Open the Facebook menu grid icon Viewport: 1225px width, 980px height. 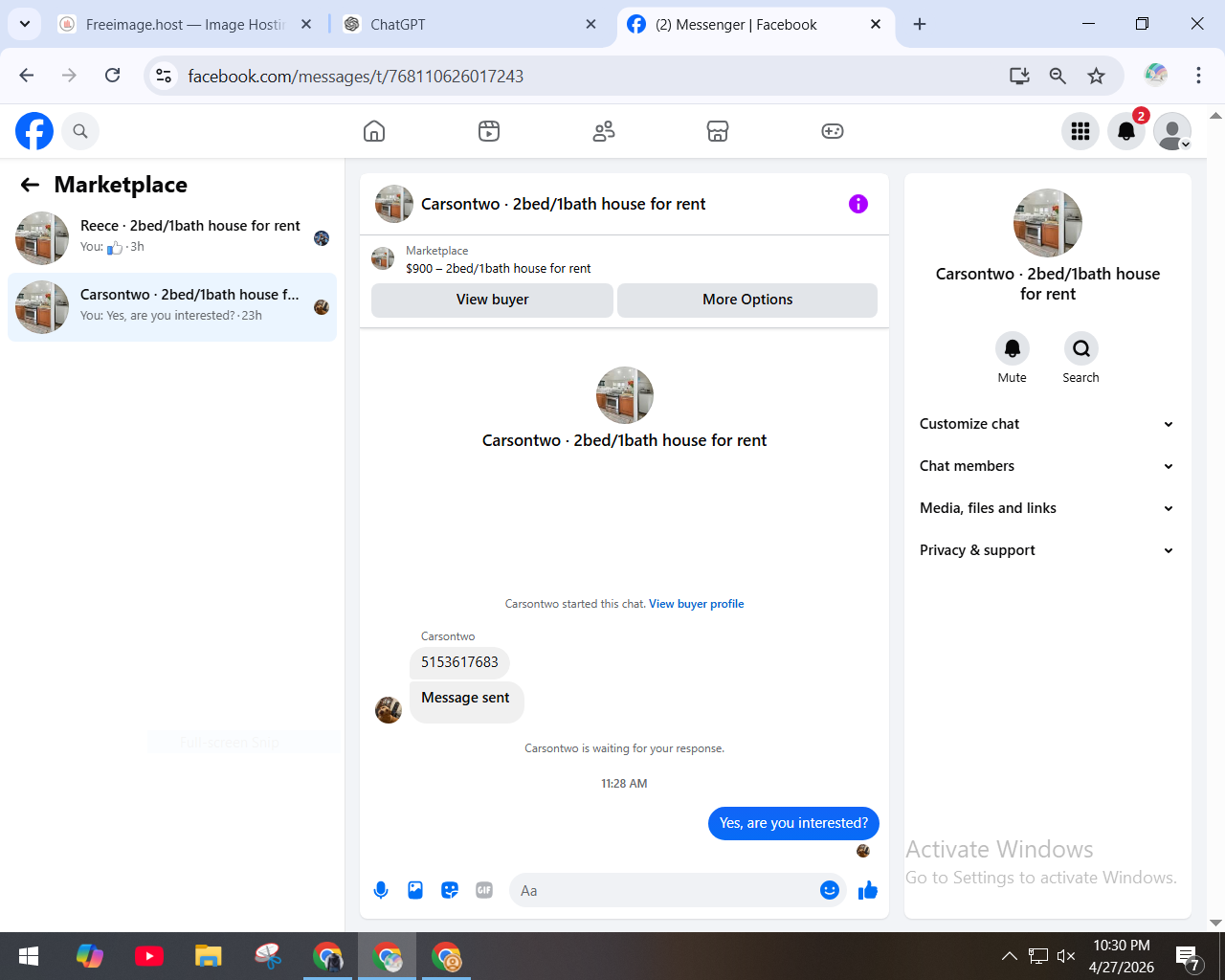click(1080, 131)
